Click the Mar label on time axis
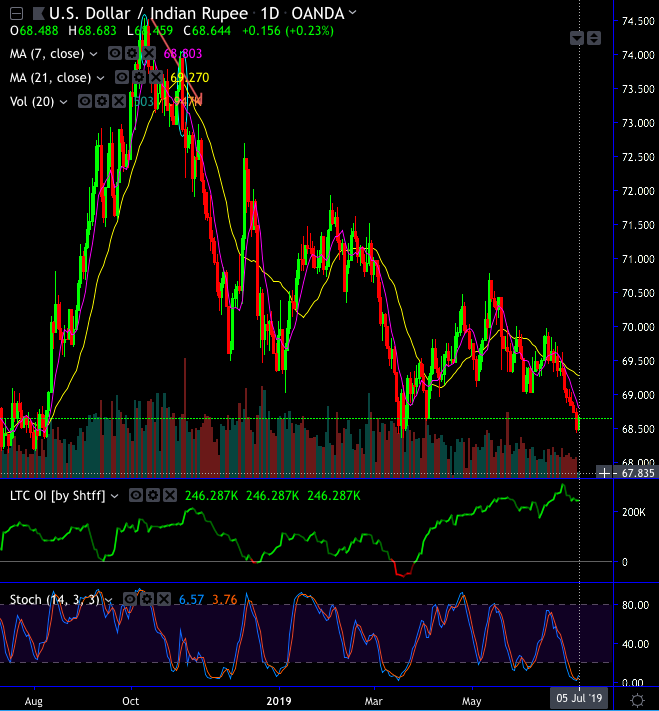This screenshot has height=711, width=659. click(x=373, y=701)
